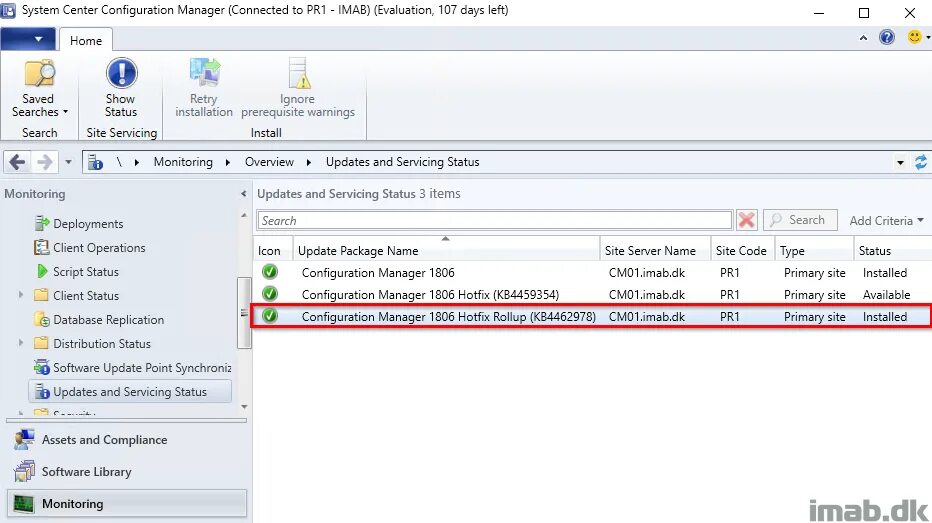This screenshot has width=932, height=523.
Task: Click Monitoring in the breadcrumb
Action: coord(183,162)
